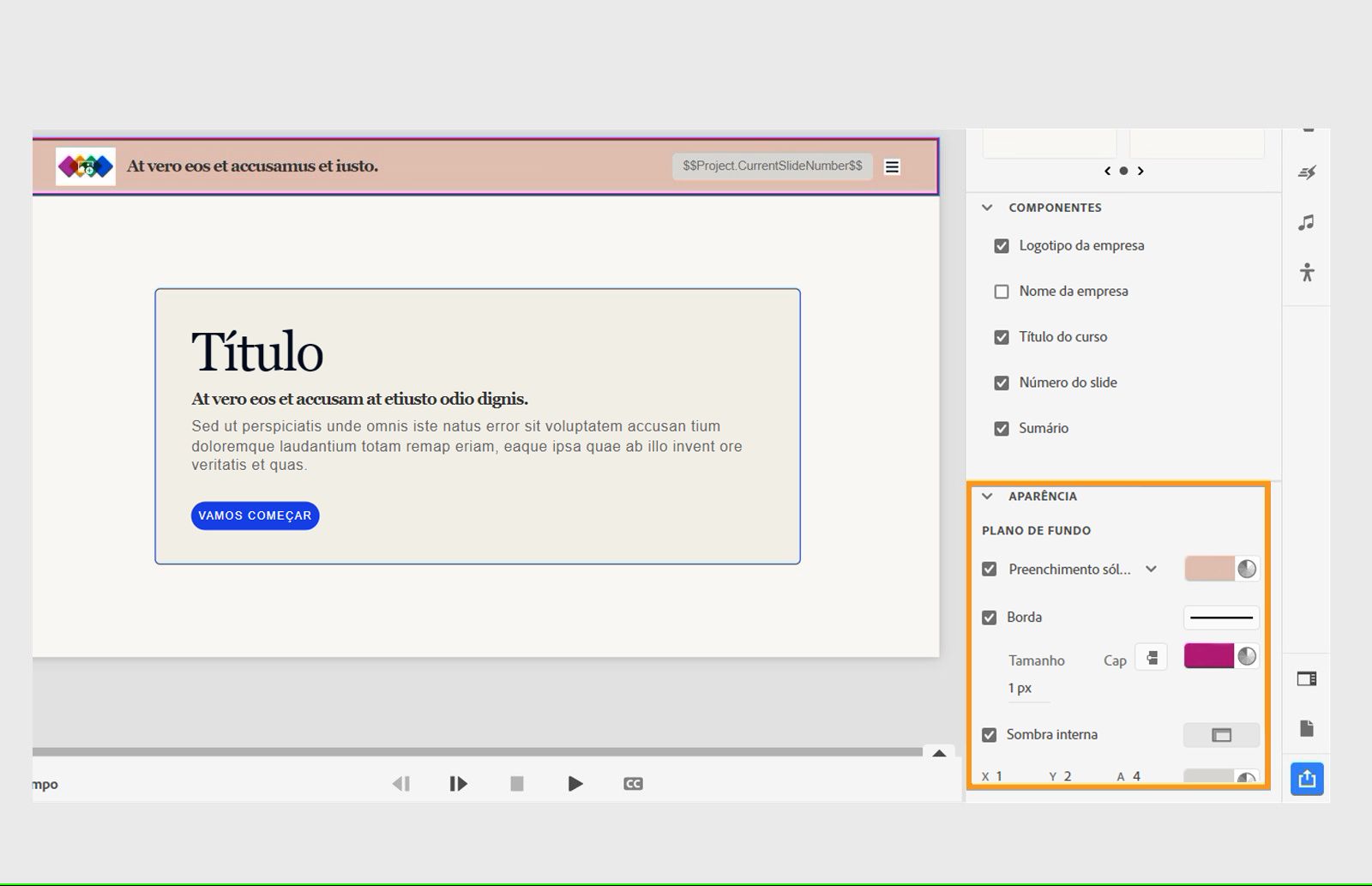
Task: Click the timeline horizontal scrollbar
Action: tap(478, 752)
